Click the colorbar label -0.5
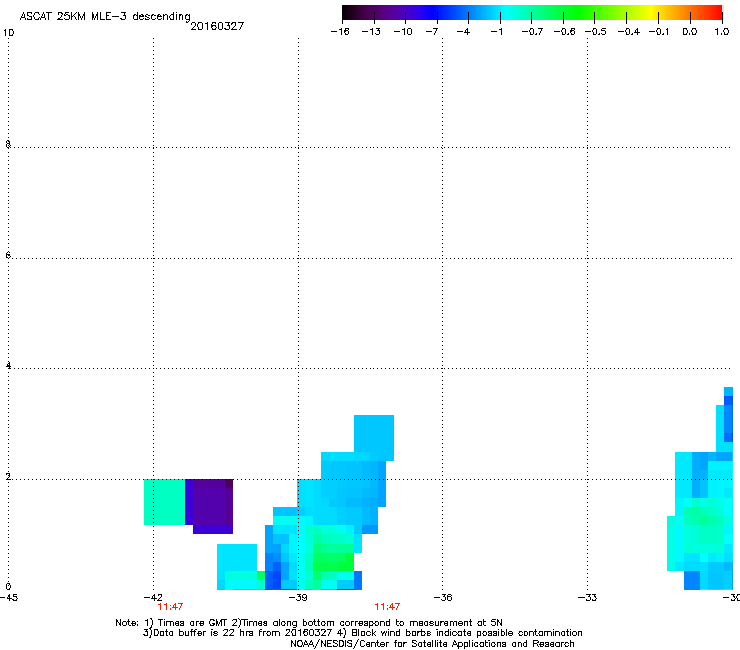740x650 pixels. [x=596, y=32]
